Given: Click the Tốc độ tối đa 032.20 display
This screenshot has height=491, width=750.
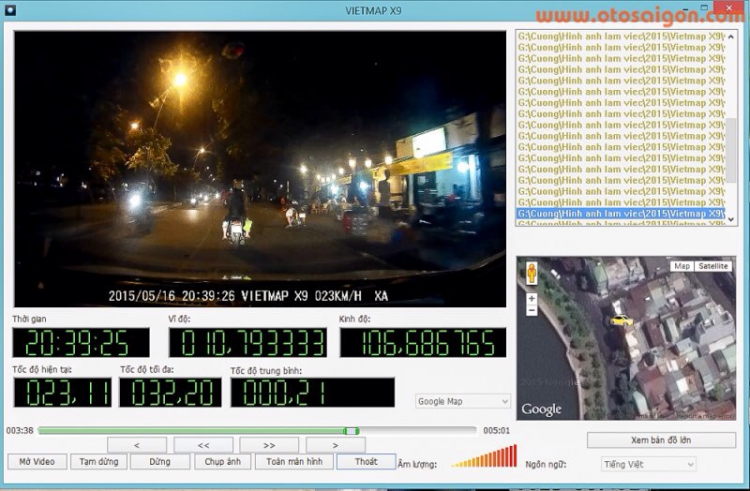Looking at the screenshot, I should click(170, 393).
